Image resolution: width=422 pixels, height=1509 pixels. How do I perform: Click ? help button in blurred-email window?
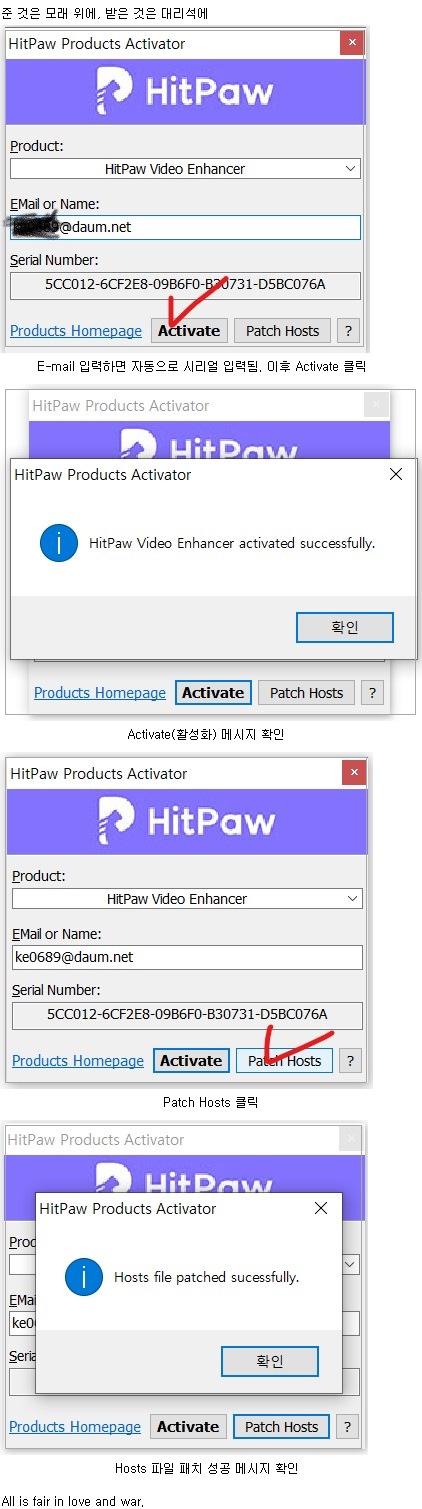pos(348,331)
